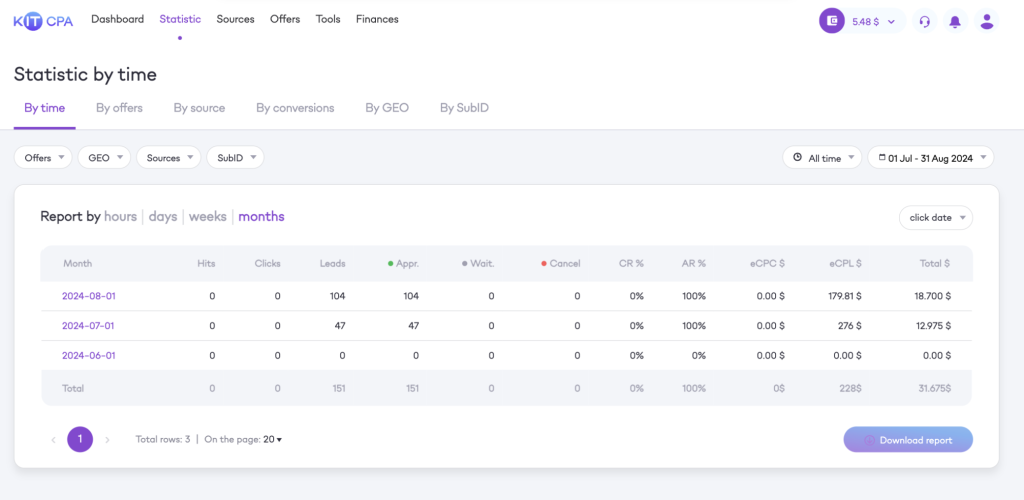Go to next page arrow in pagination
Screen dimensions: 1024x500
(108, 440)
